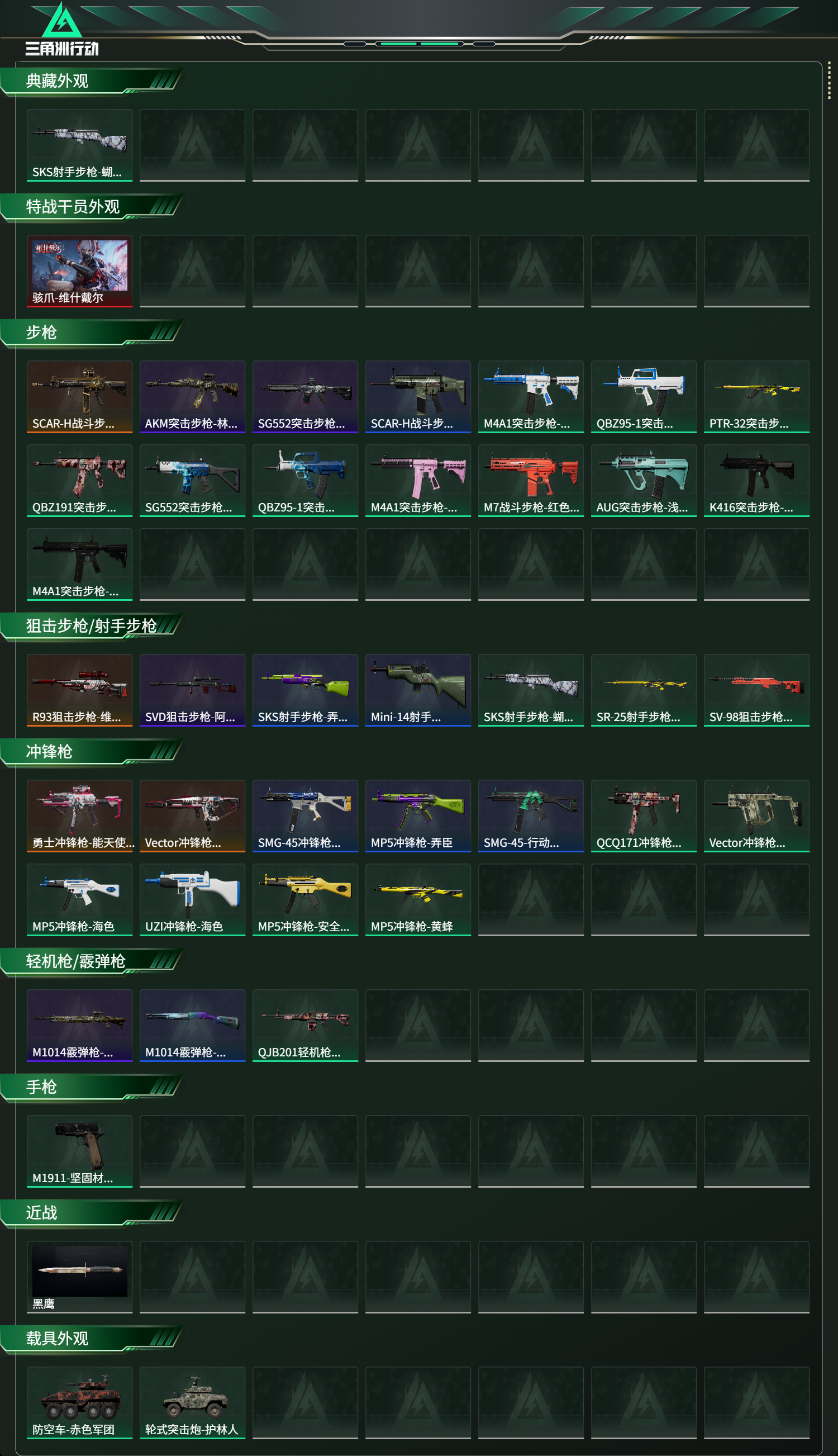Choose the R93 sniper rifle skin
This screenshot has height=1456, width=838.
click(79, 690)
